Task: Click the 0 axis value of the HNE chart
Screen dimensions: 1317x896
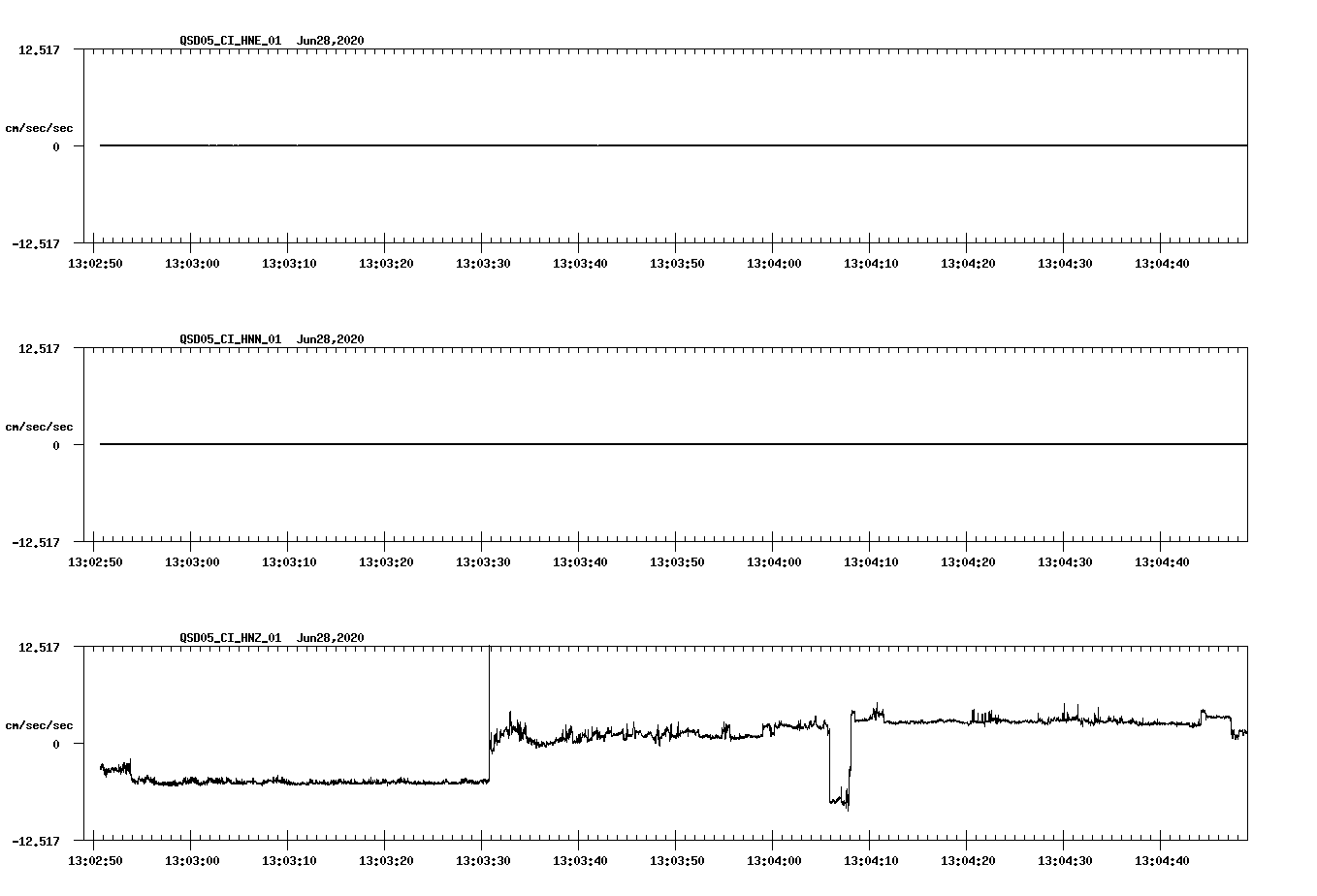Action: pos(56,147)
